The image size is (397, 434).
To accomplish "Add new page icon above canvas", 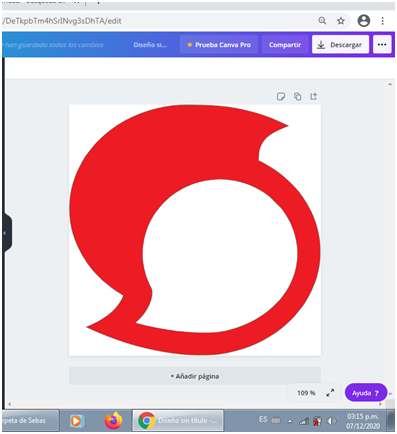I will (x=314, y=96).
